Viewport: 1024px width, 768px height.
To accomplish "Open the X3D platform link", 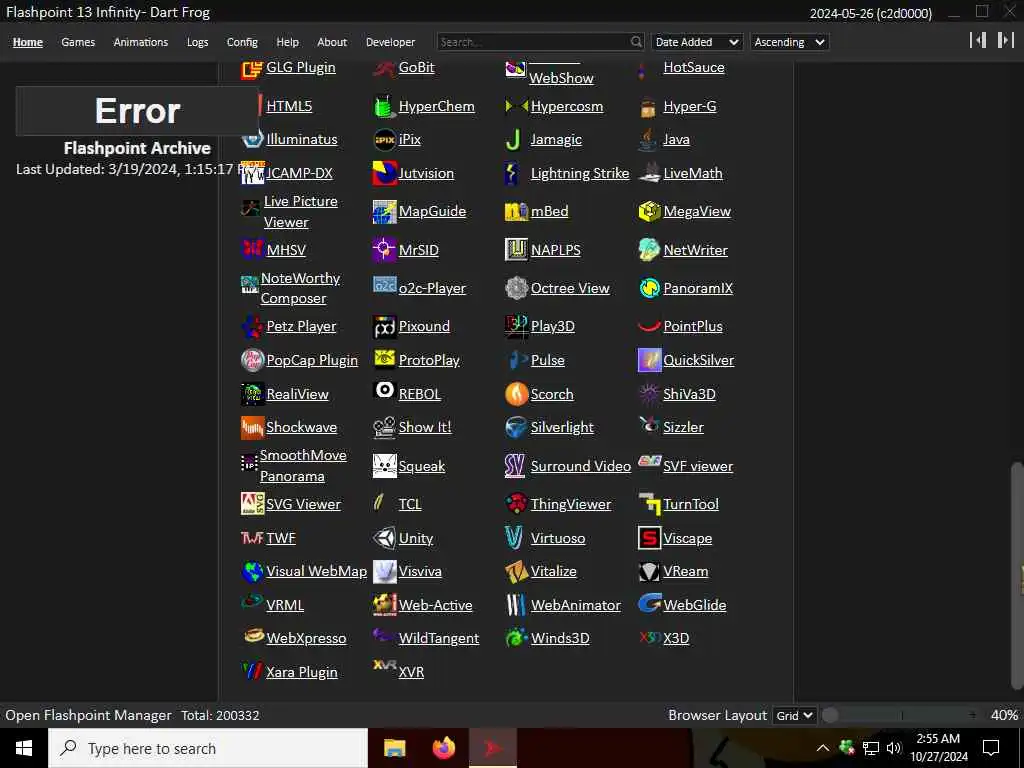I will 676,638.
